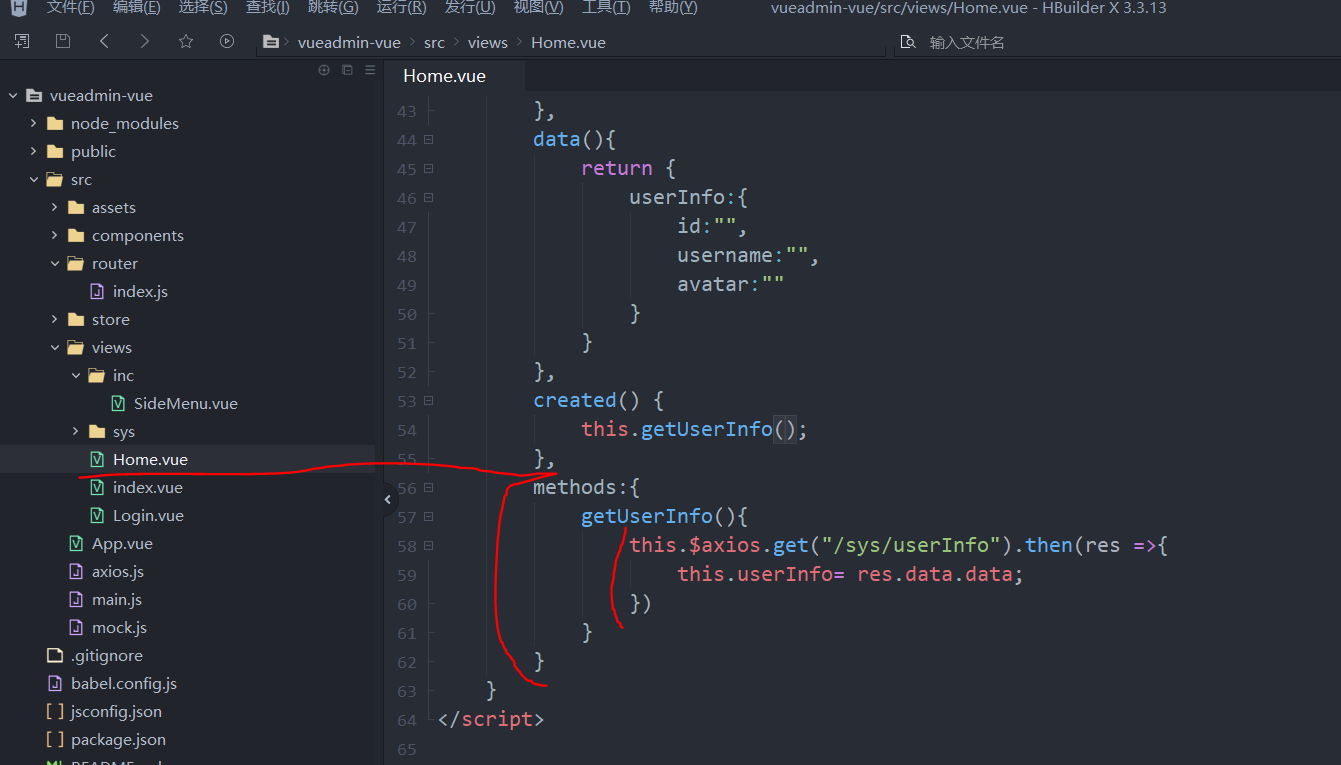Image resolution: width=1341 pixels, height=765 pixels.
Task: Open the project panel hamburger menu icon
Action: 370,70
